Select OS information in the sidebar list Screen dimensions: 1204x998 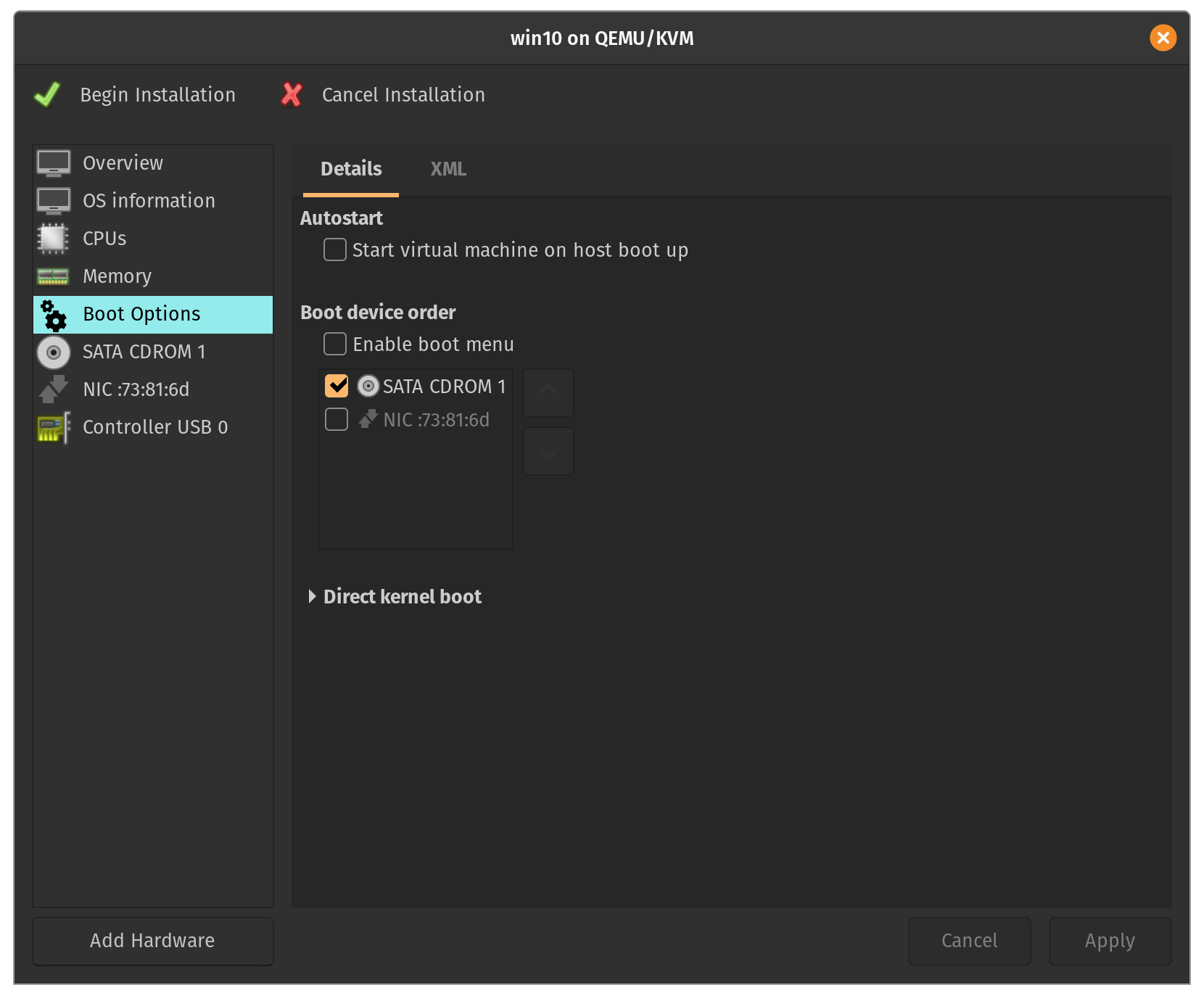149,201
